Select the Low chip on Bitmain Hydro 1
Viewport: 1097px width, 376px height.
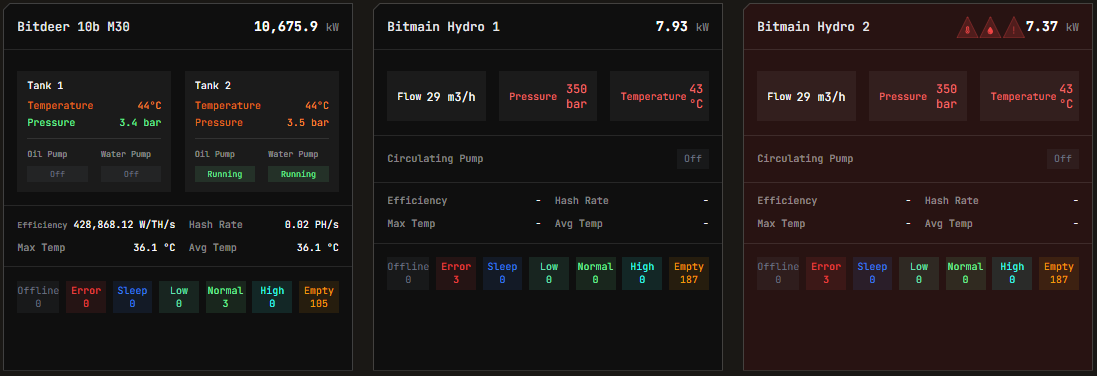[548, 273]
